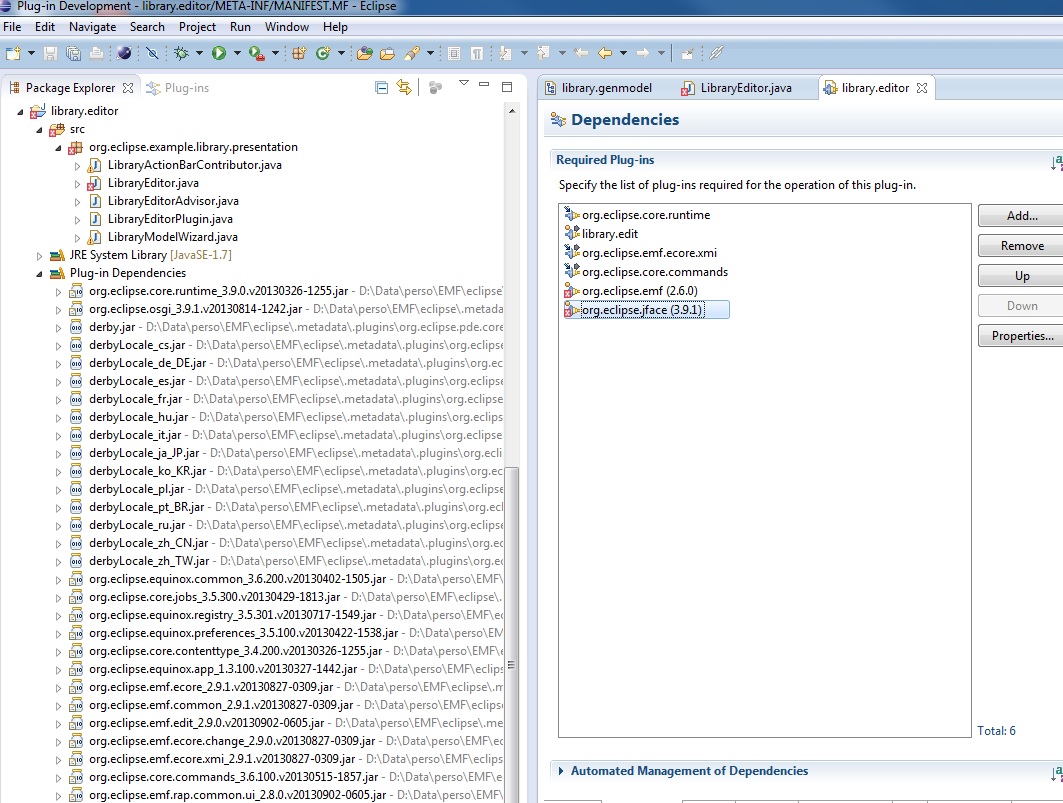1063x803 pixels.
Task: Click the New wizard toolbar icon
Action: point(13,53)
